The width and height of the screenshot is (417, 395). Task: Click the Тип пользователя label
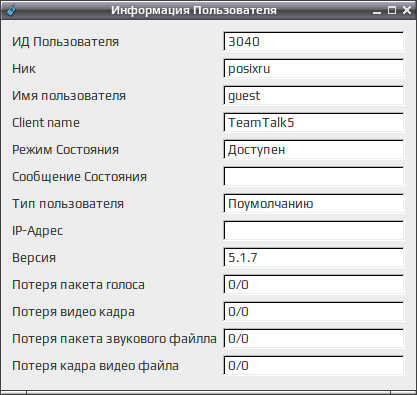click(x=68, y=204)
